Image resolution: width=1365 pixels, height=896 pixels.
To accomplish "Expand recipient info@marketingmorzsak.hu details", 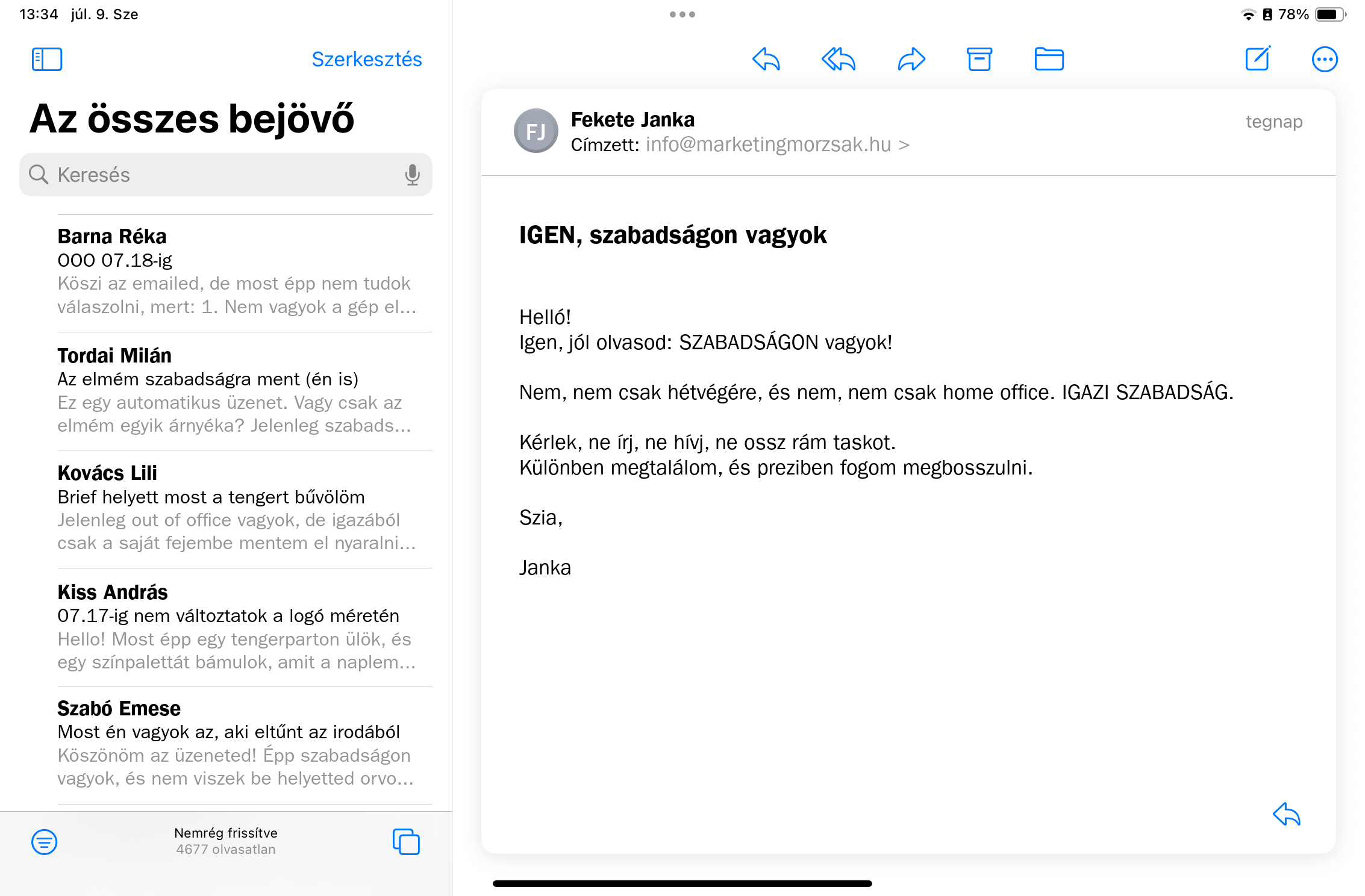I will (x=777, y=145).
